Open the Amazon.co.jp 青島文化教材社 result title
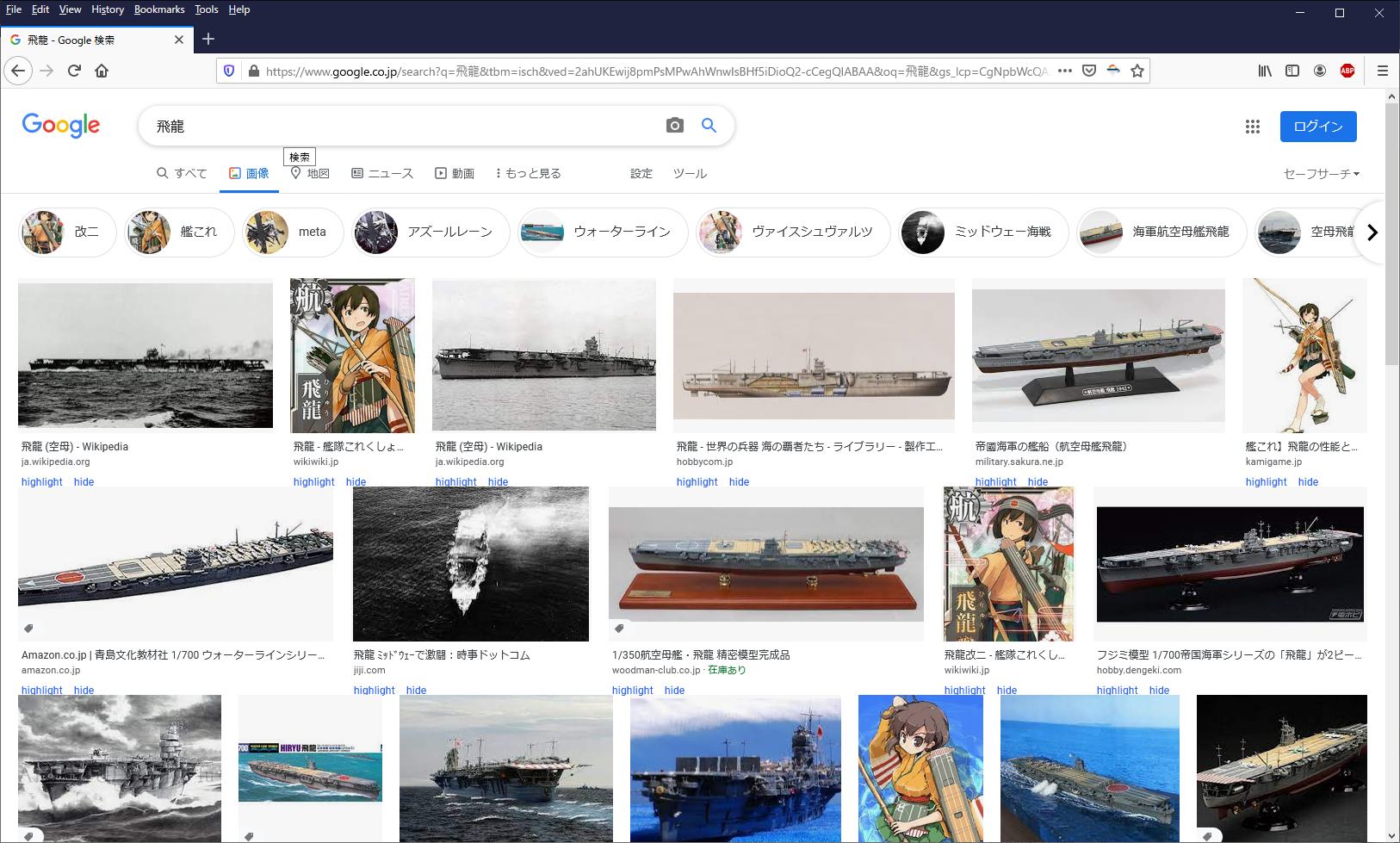1400x843 pixels. coord(173,655)
